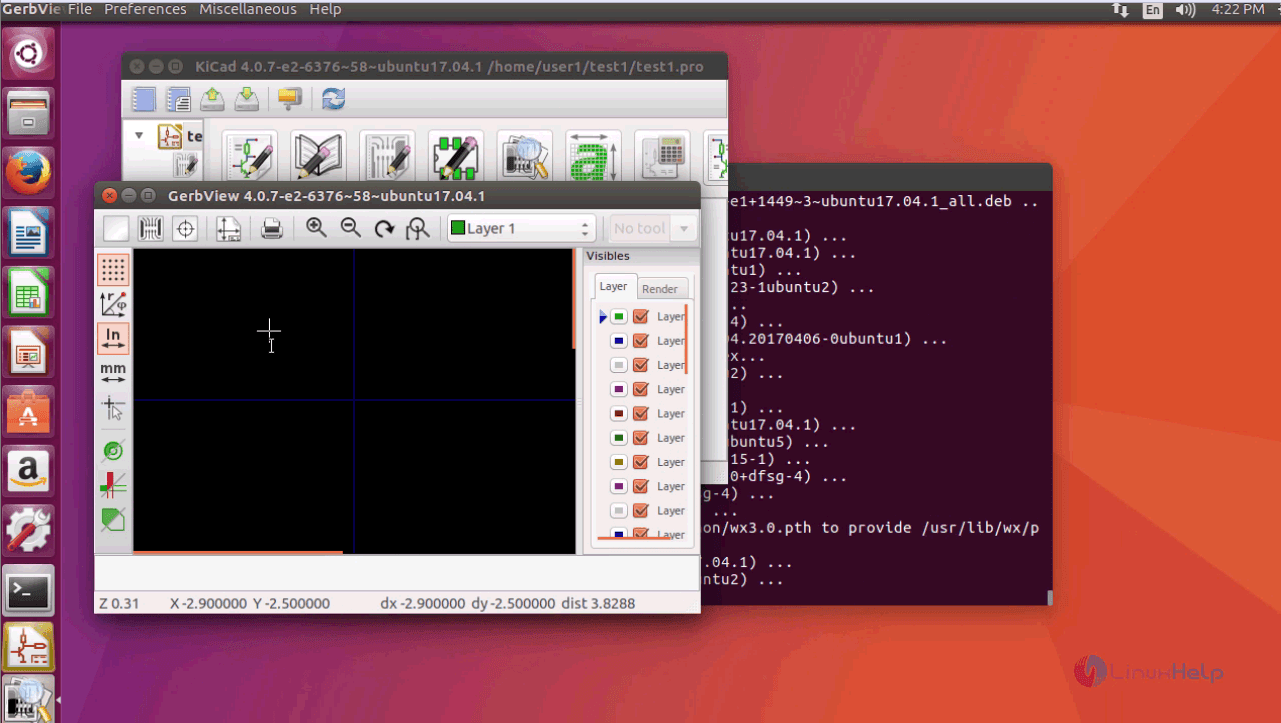The image size is (1281, 723).
Task: Launch Eeschema schematic editor from KiCad
Action: 249,157
